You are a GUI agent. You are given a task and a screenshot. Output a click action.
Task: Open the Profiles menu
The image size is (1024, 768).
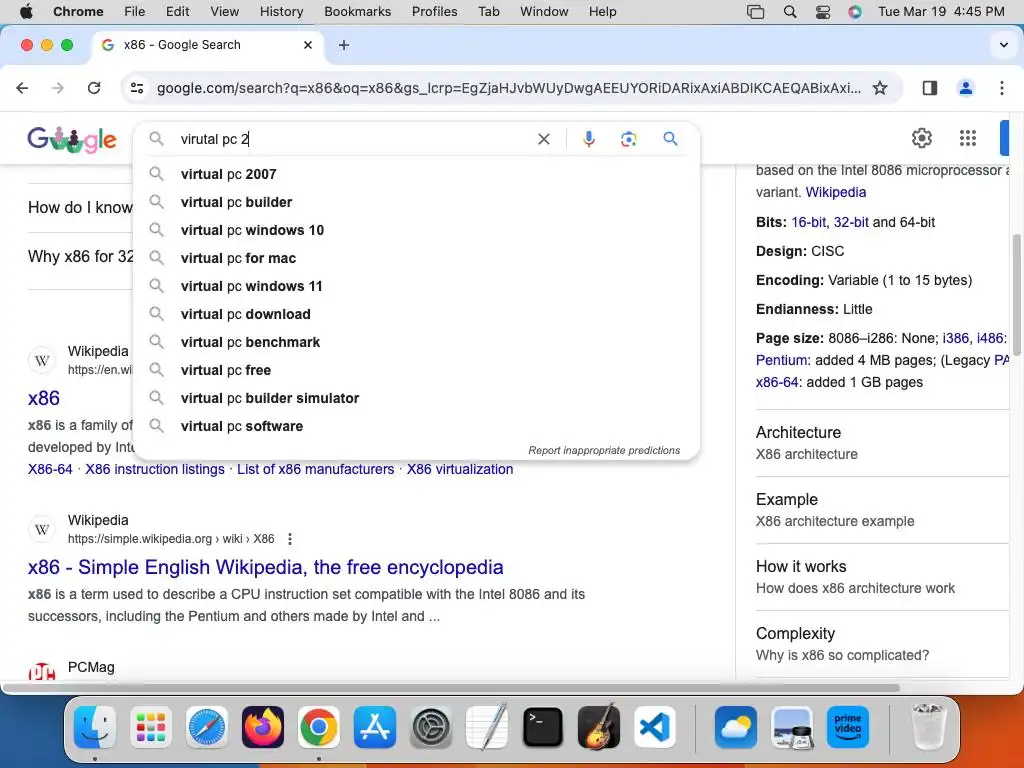pyautogui.click(x=434, y=12)
